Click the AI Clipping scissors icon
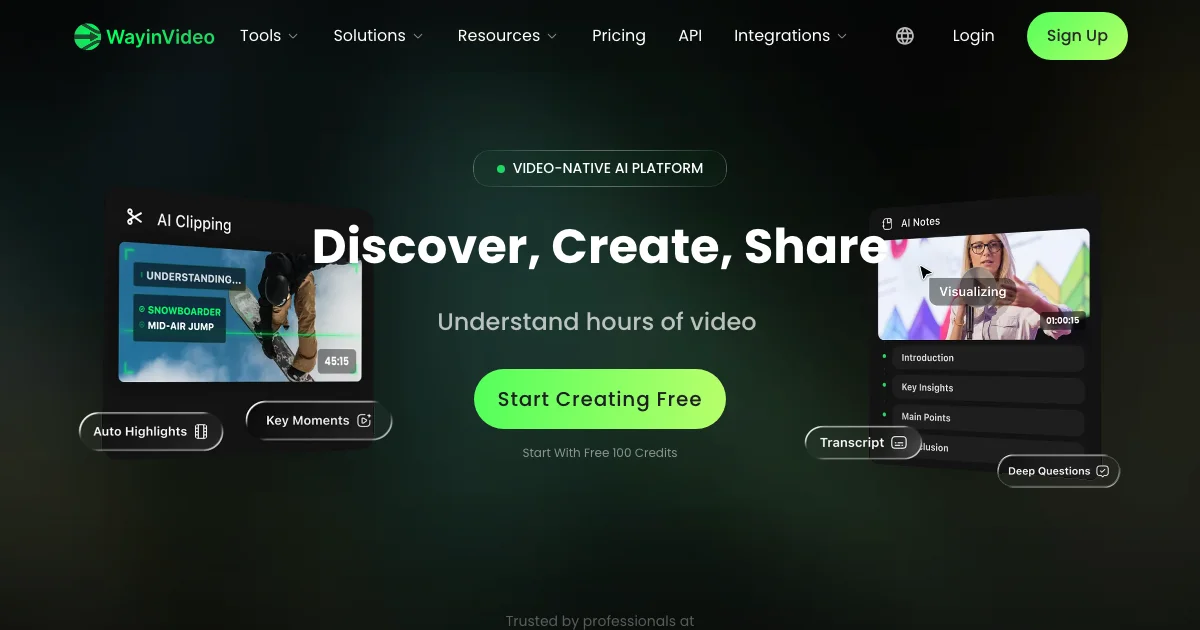 [134, 216]
